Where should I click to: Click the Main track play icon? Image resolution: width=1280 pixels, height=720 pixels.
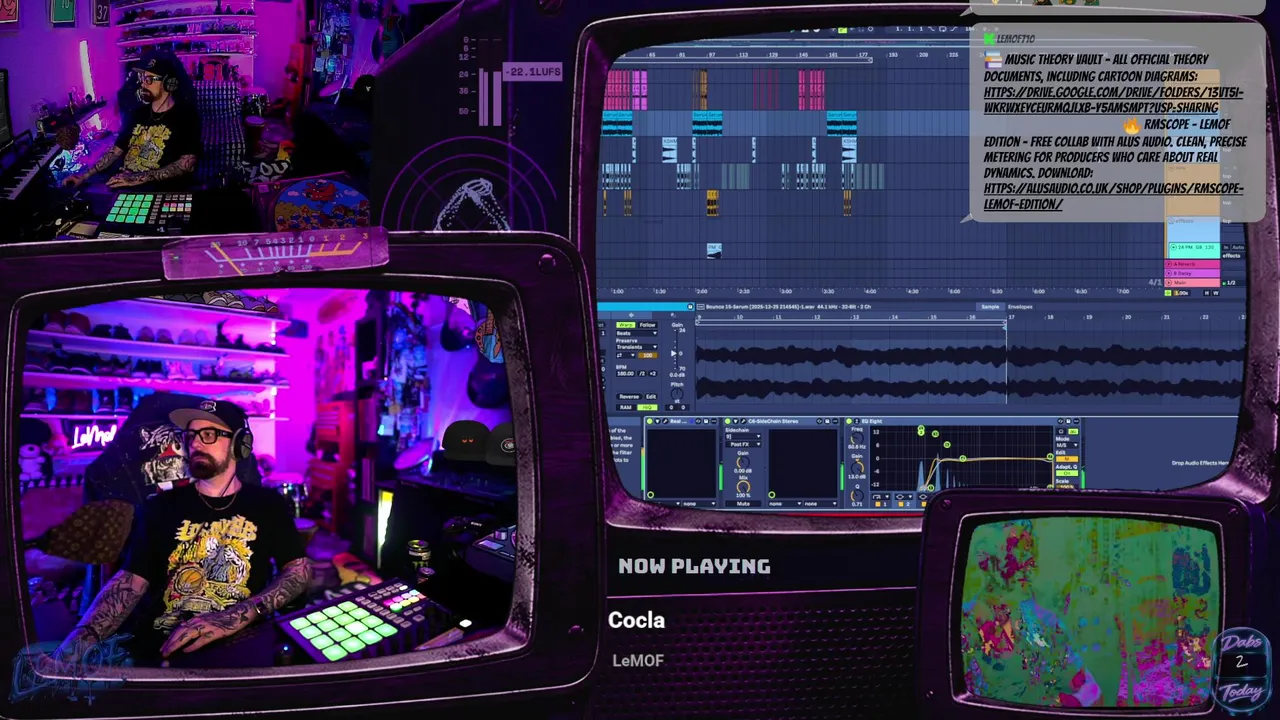click(x=1168, y=282)
